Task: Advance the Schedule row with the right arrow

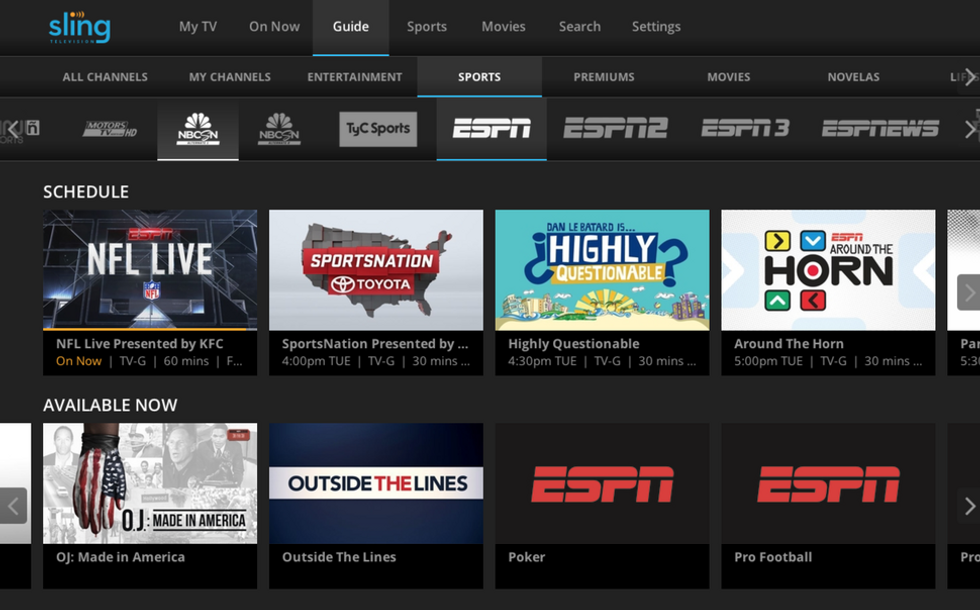Action: tap(967, 292)
